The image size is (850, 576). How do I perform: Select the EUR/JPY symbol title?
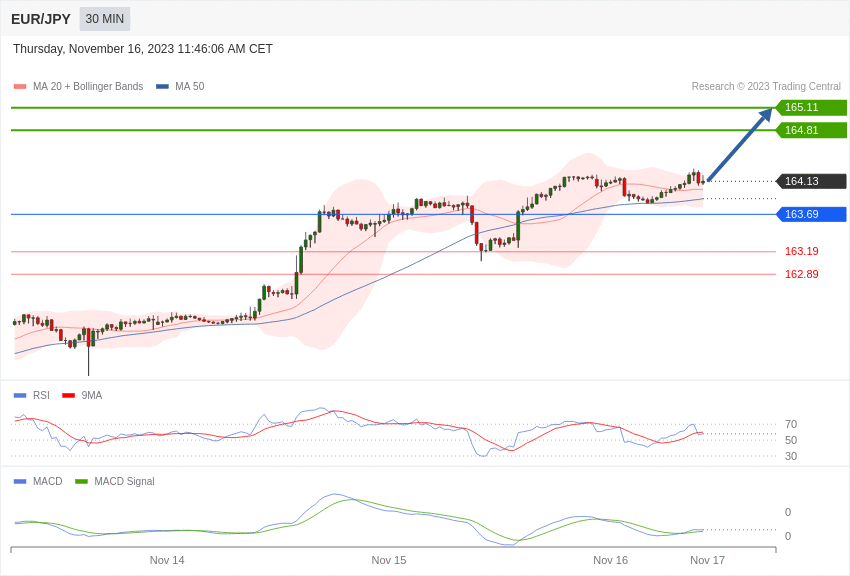(x=41, y=19)
